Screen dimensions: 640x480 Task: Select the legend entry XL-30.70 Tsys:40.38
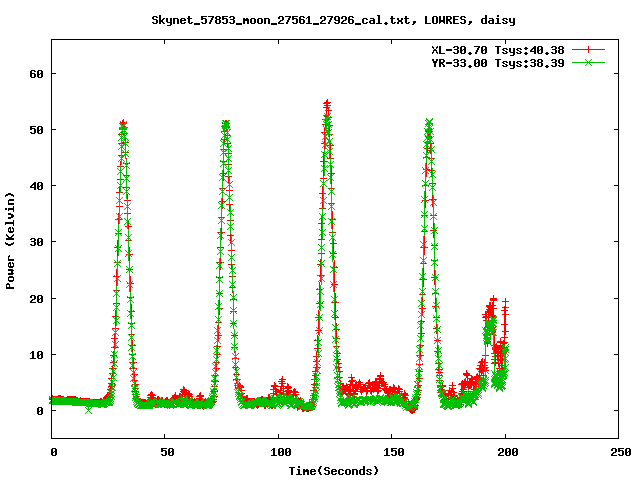(x=498, y=50)
